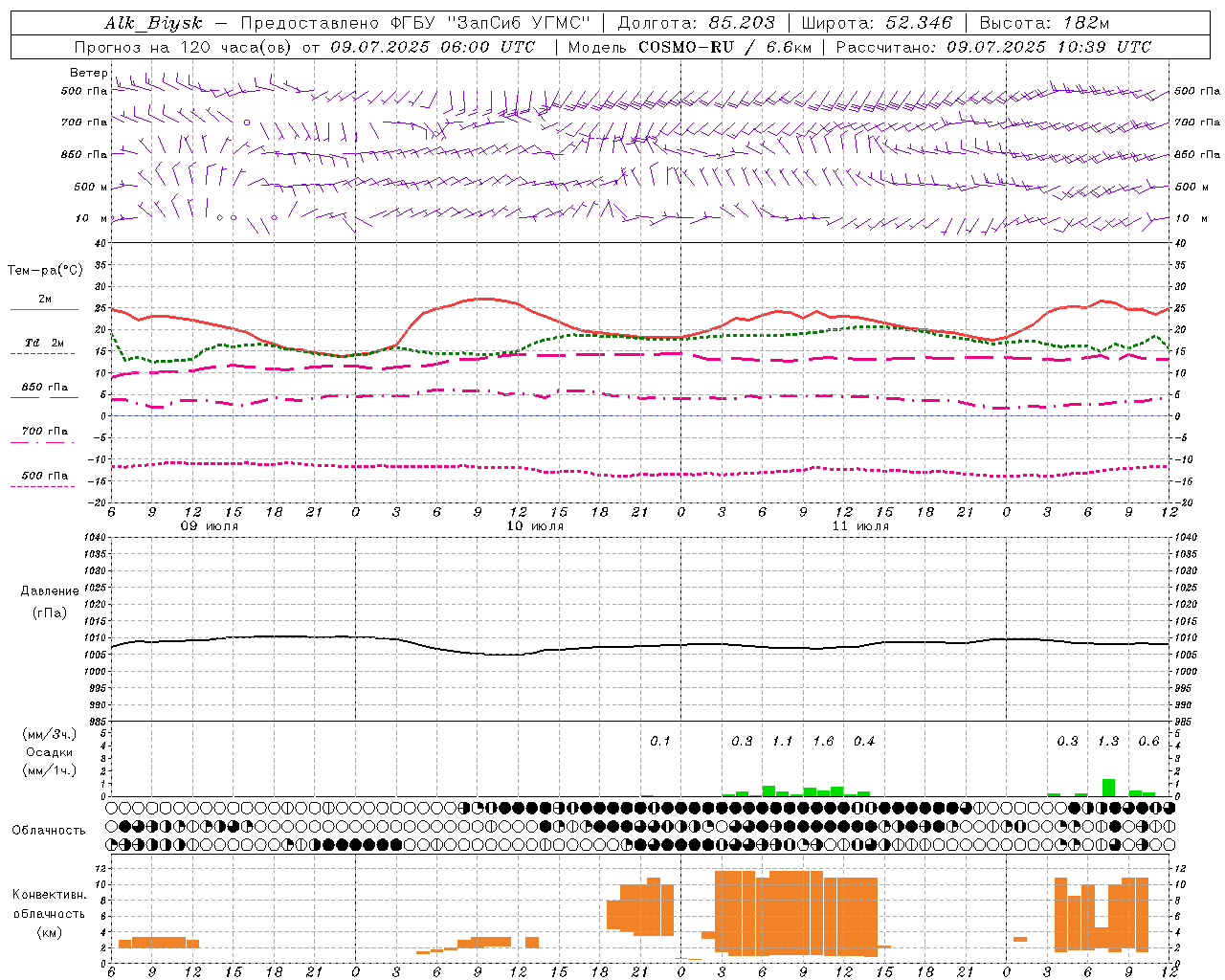1225x980 pixels.
Task: Click the model label "COSMO-RU / 6.6км"
Action: coord(723,47)
